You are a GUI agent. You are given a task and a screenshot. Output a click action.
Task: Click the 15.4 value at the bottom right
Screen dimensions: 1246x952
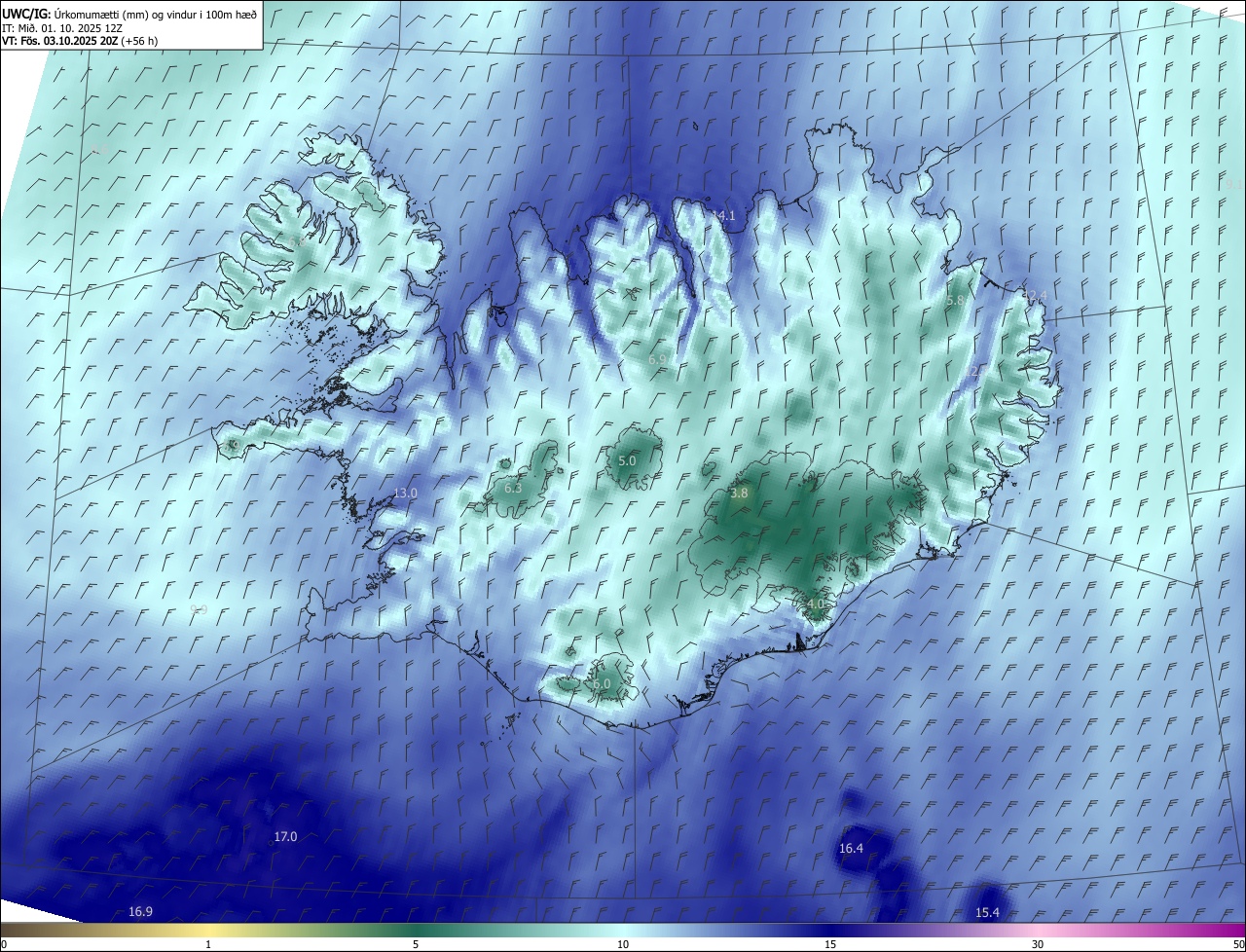pos(987,912)
